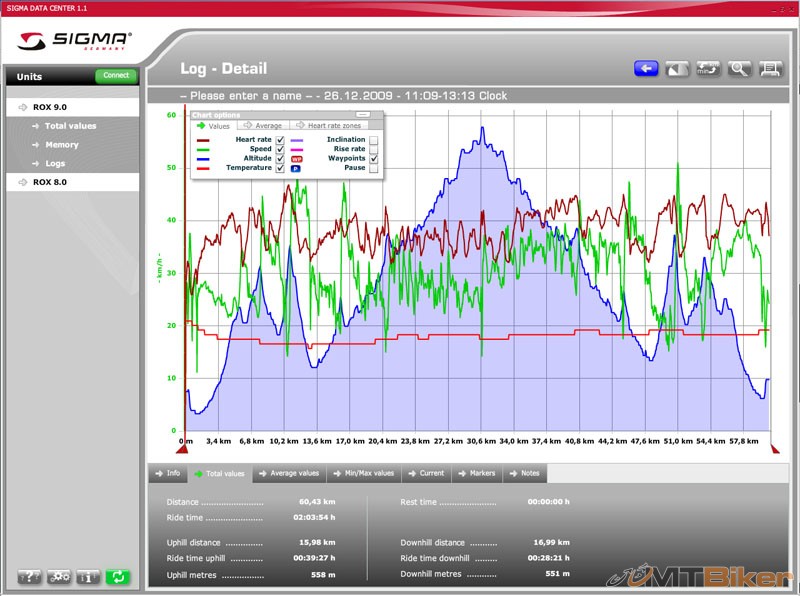Switch to the Min/Max values tab
Viewport: 800px width, 596px height.
point(368,473)
